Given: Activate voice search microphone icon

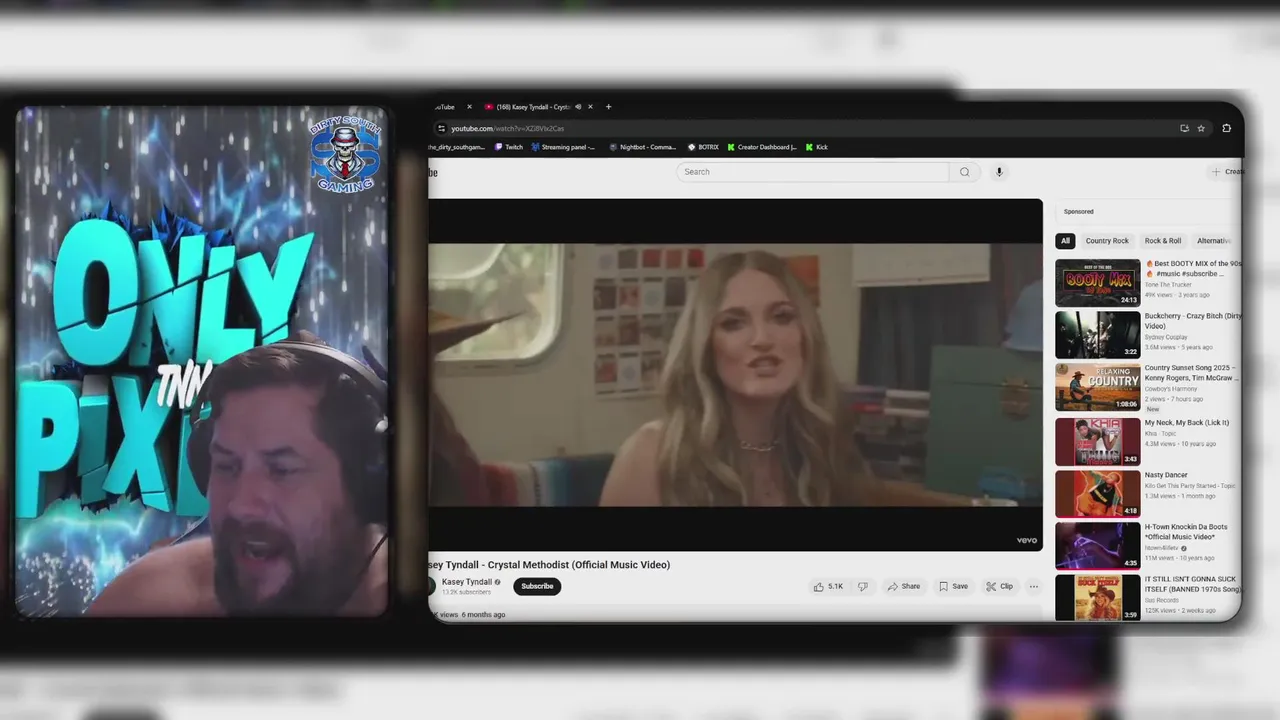Looking at the screenshot, I should (x=998, y=172).
